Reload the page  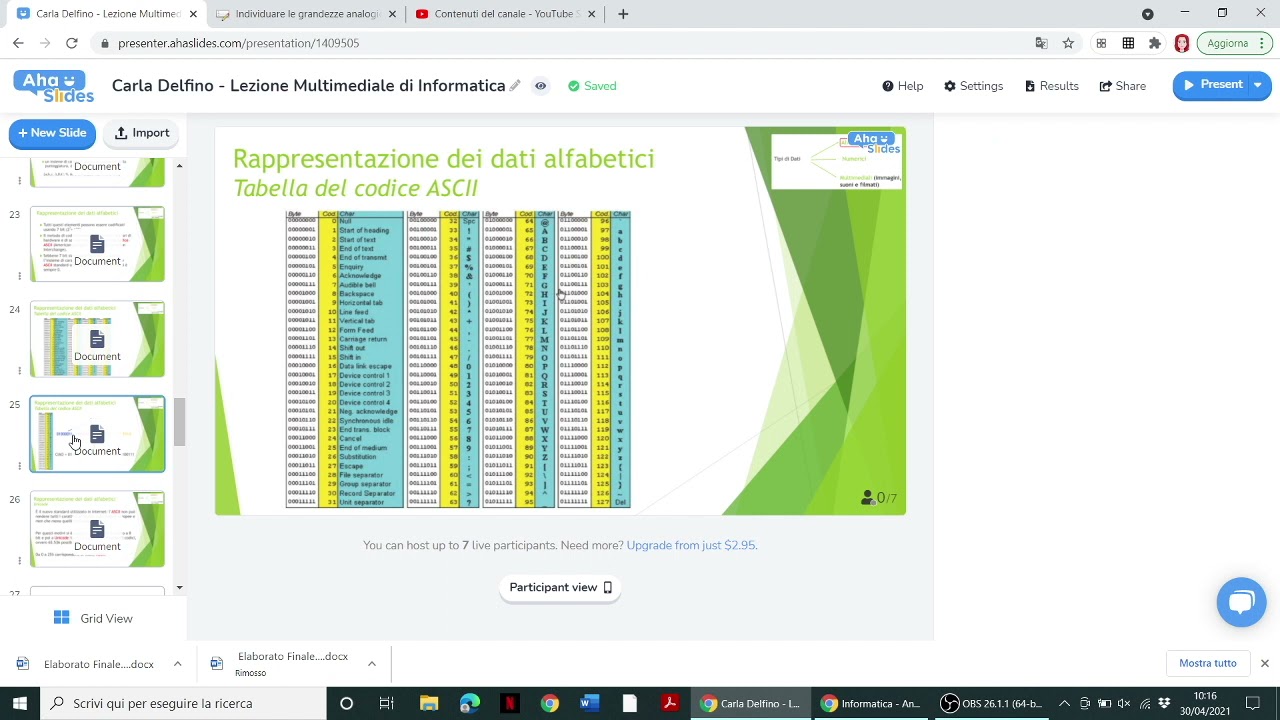72,43
